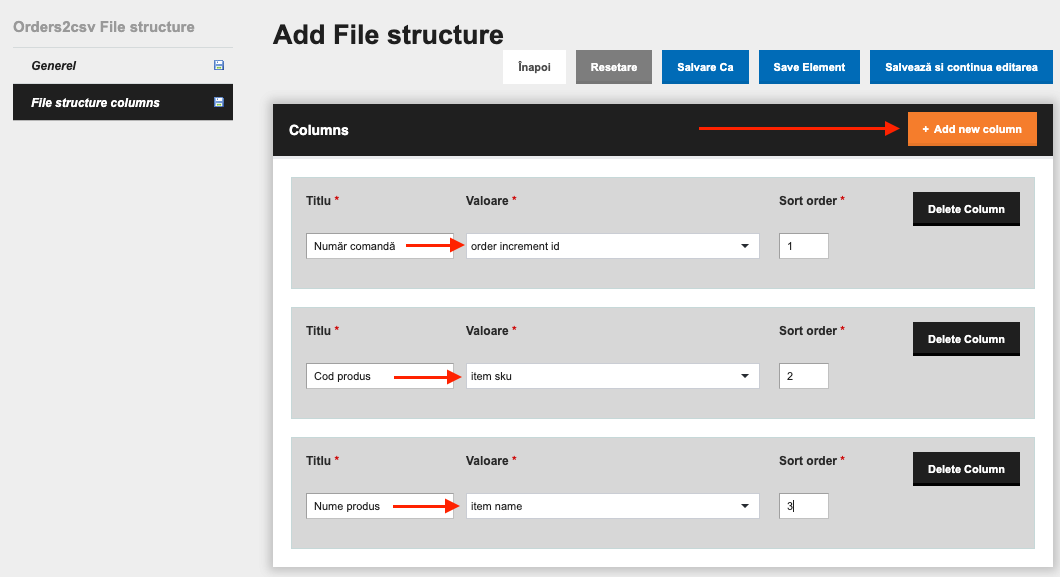The height and width of the screenshot is (577, 1060).
Task: Click the sort order field containing 1
Action: tap(803, 246)
